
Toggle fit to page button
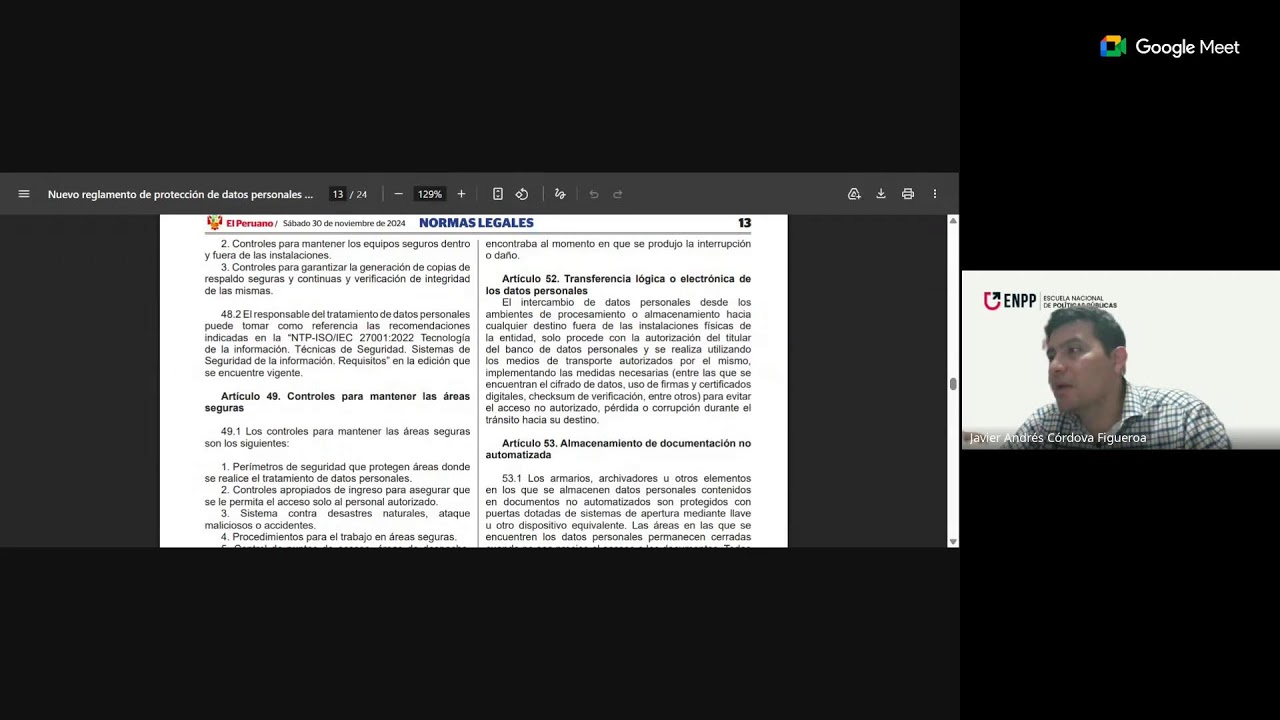pos(497,194)
